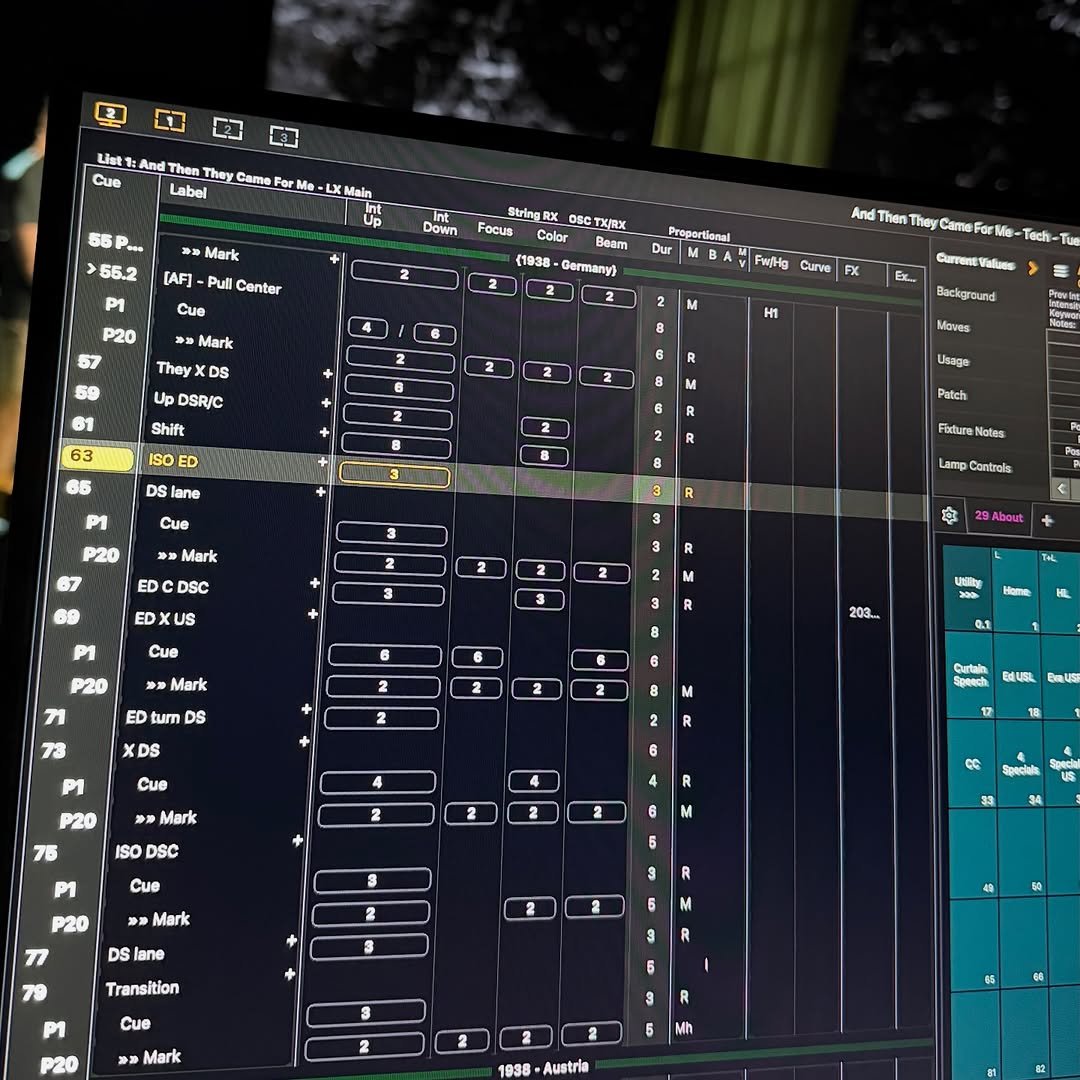Select highlighted cue number 63
The height and width of the screenshot is (1080, 1080).
(x=97, y=457)
